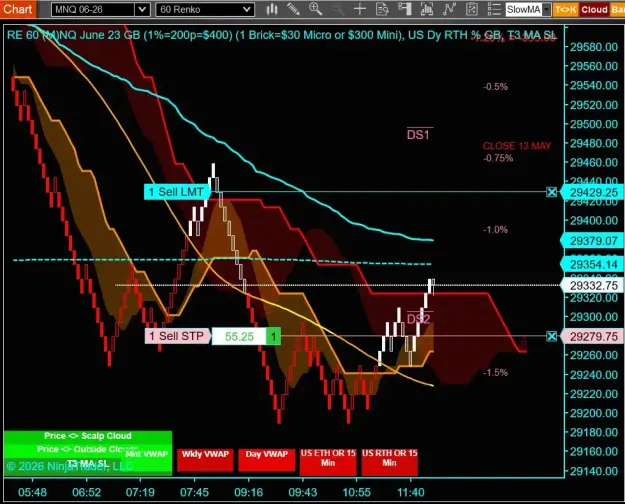
Task: Open the Chart tab
Action: coord(18,9)
